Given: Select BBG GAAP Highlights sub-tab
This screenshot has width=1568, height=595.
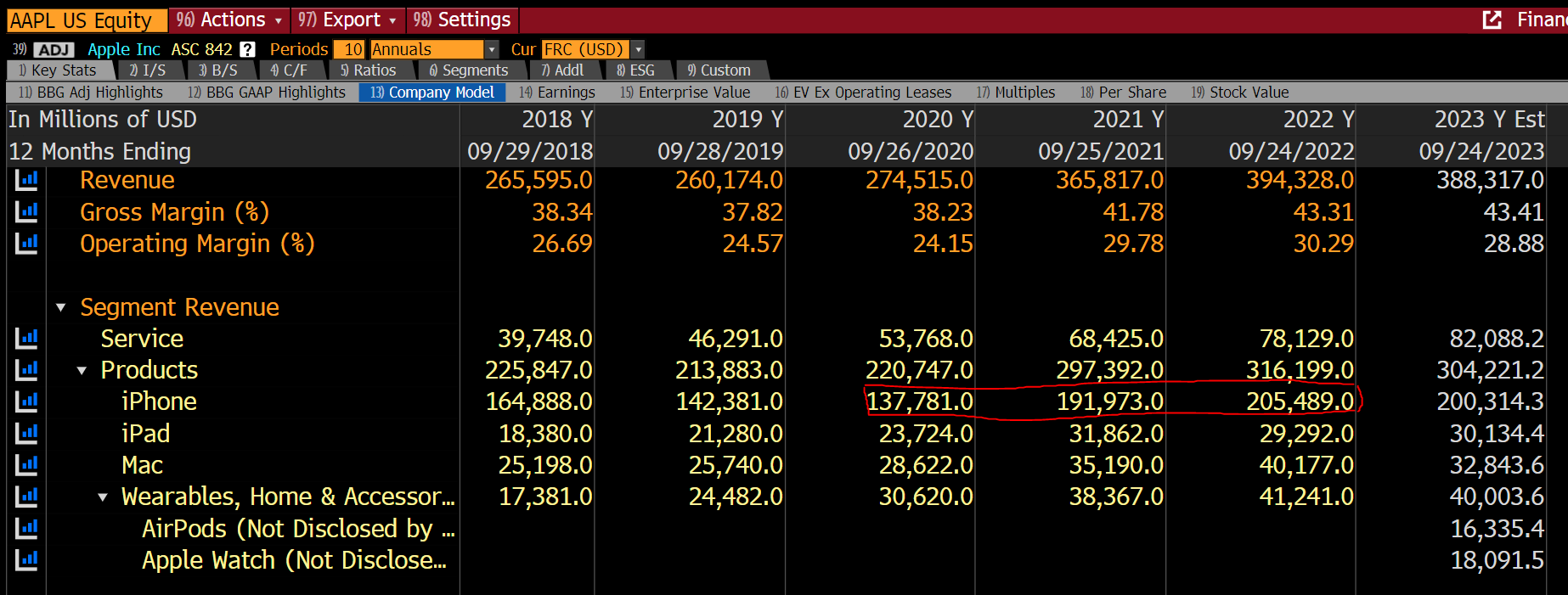Looking at the screenshot, I should [x=267, y=92].
